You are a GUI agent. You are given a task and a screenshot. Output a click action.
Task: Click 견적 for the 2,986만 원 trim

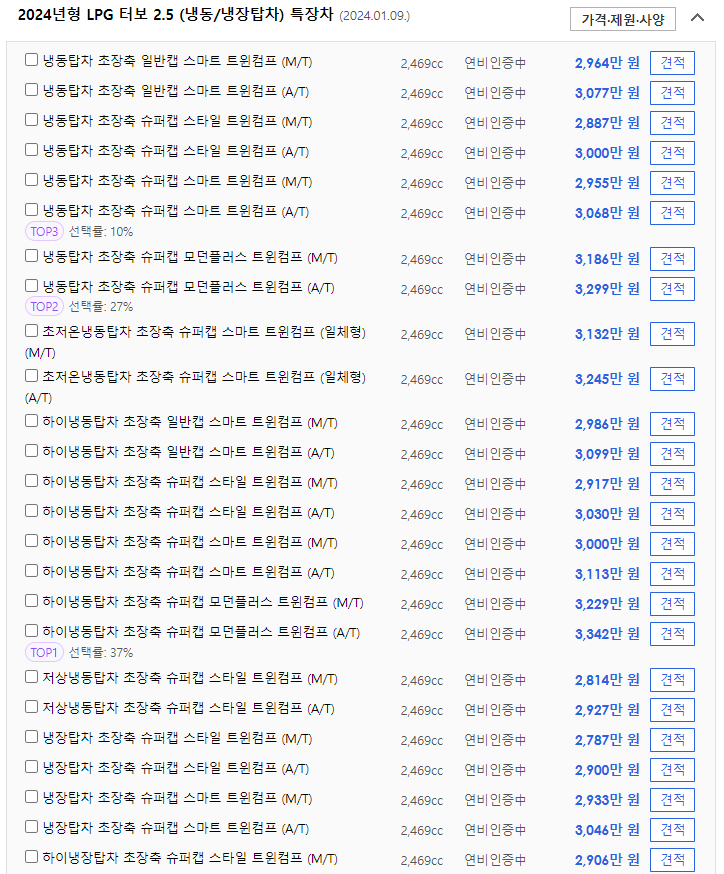672,424
